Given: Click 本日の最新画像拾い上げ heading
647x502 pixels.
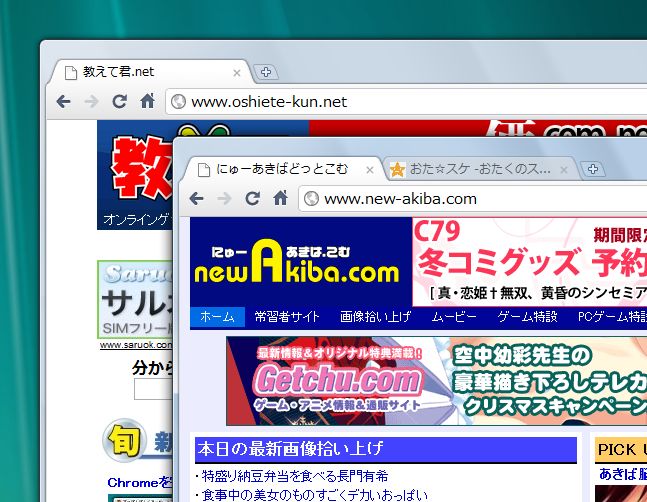Looking at the screenshot, I should (386, 450).
